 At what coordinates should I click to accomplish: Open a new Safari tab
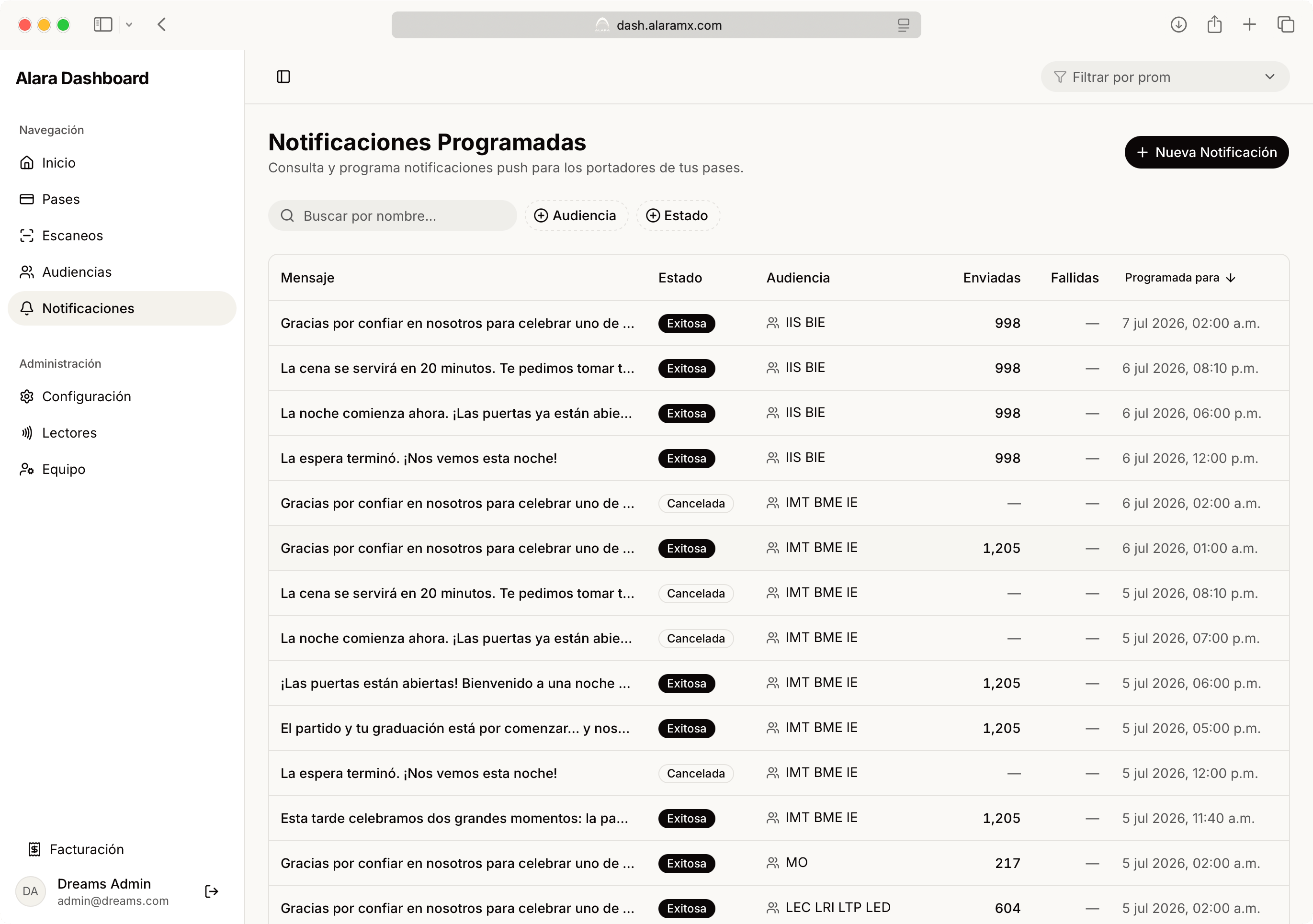[1249, 24]
